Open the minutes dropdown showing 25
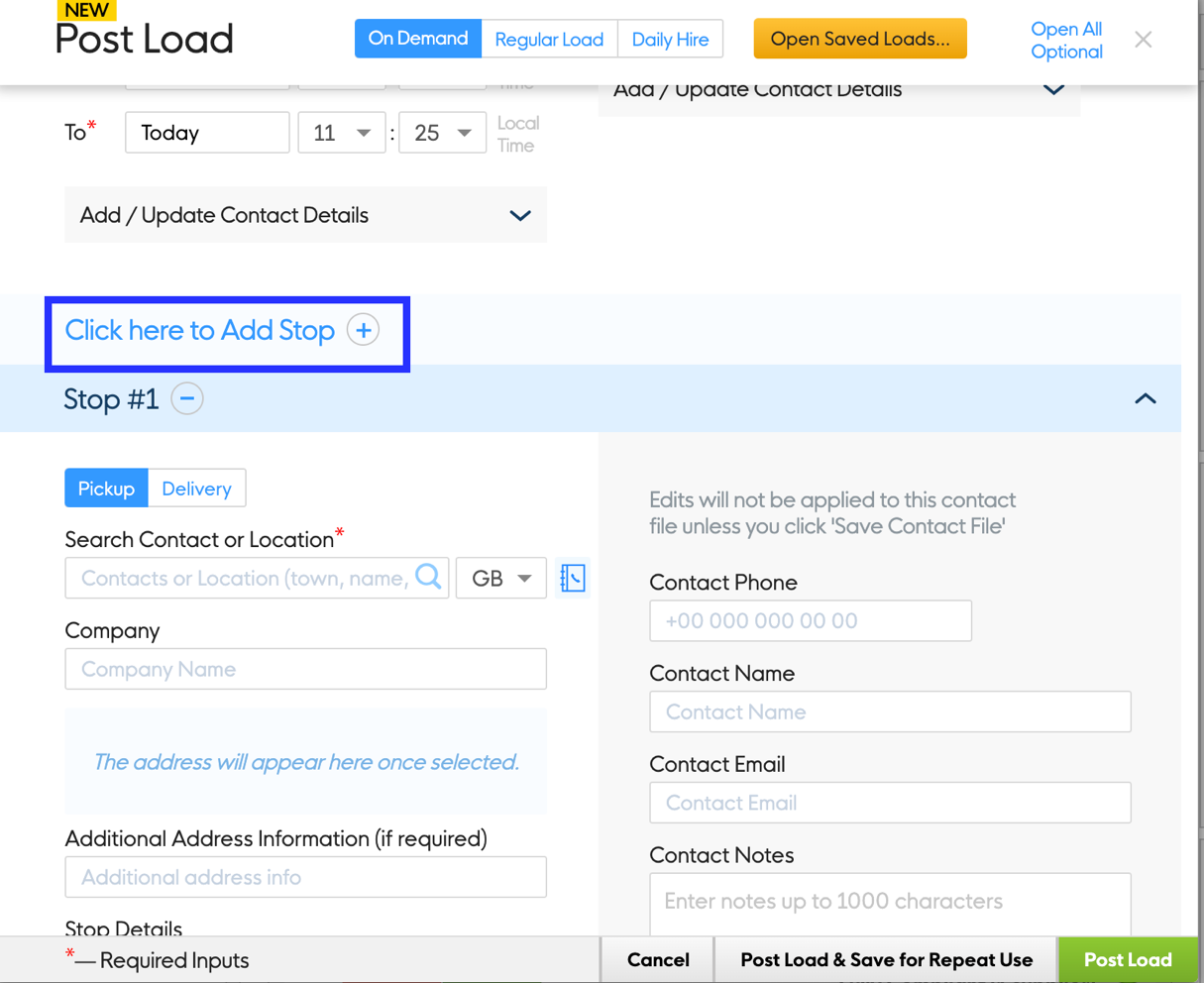Viewport: 1204px width, 983px height. (x=442, y=133)
